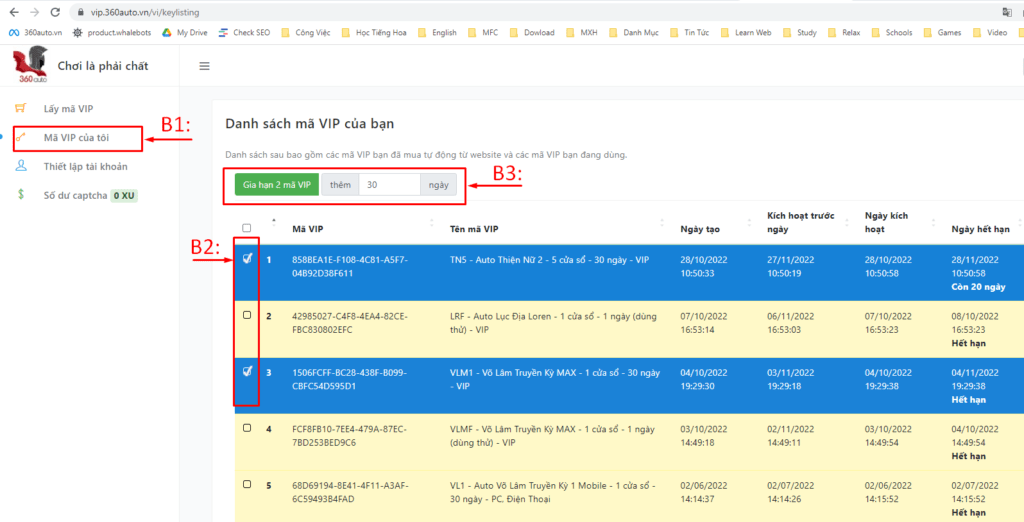The height and width of the screenshot is (522, 1024).
Task: Check row 5 checkbox for VL1 key
Action: coord(247,484)
